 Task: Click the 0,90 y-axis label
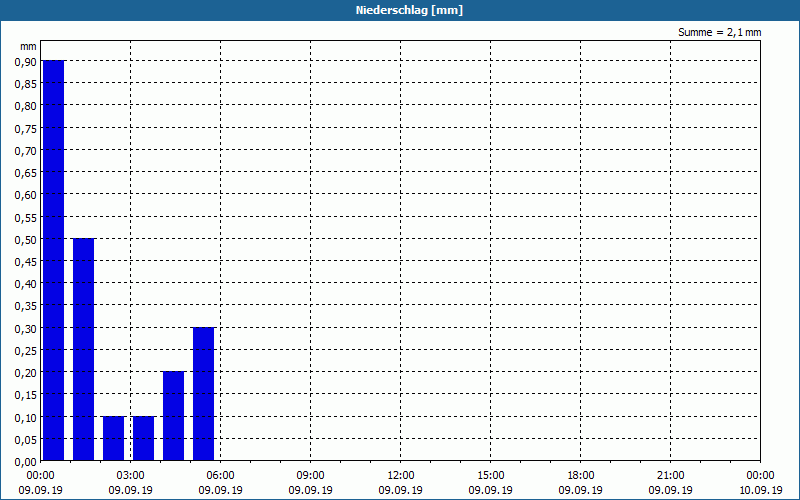26,62
